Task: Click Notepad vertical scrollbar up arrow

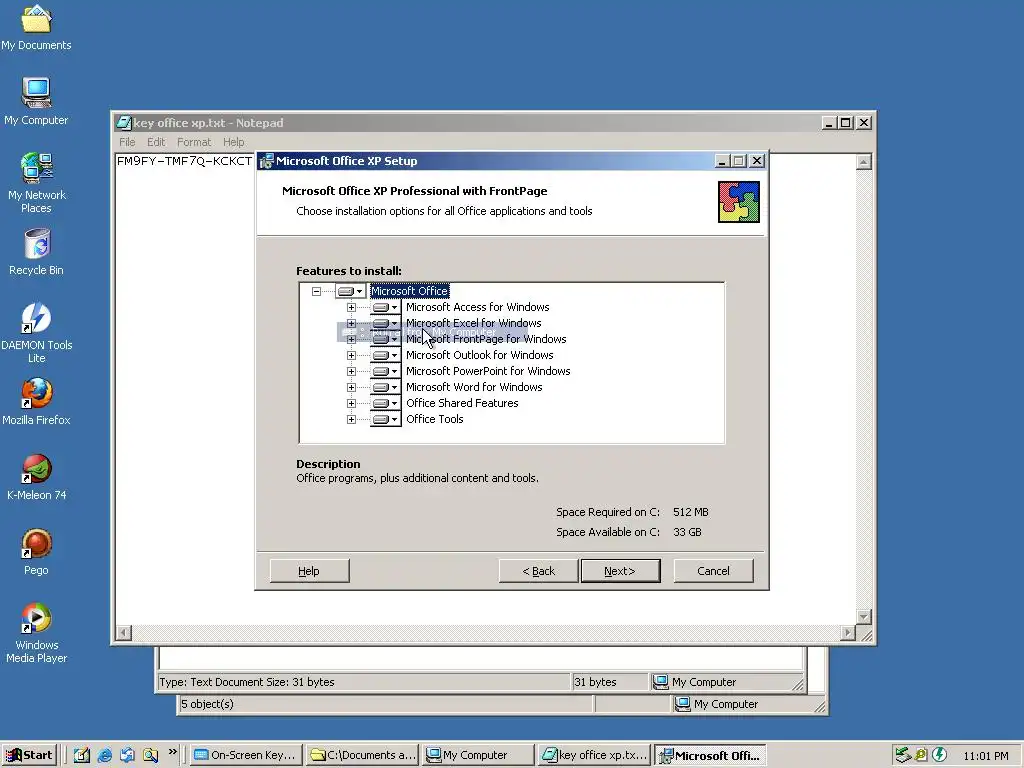Action: 864,162
